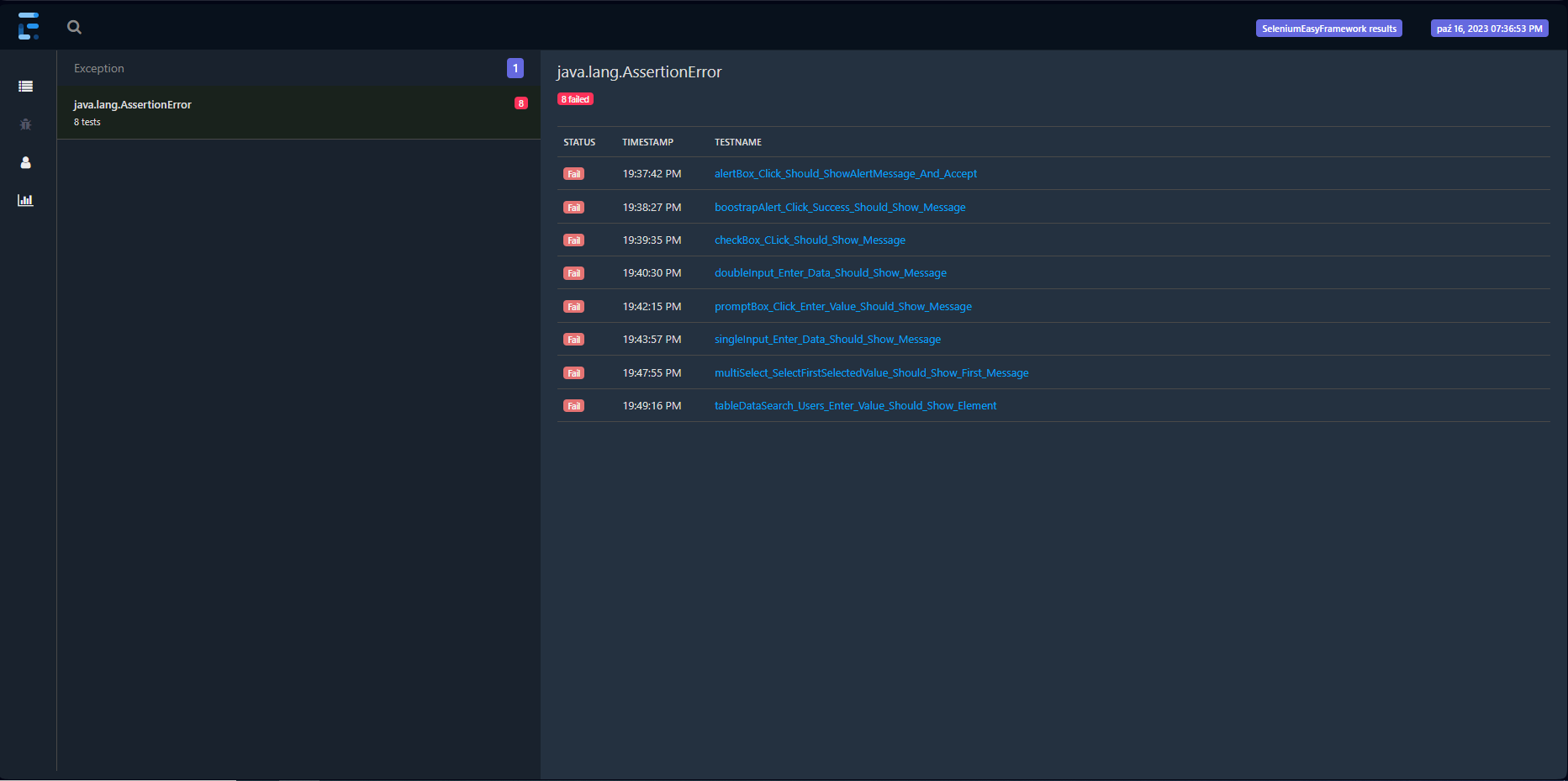The image size is (1568, 781).
Task: Click the java.lang.AssertionError detail heading
Action: point(639,72)
